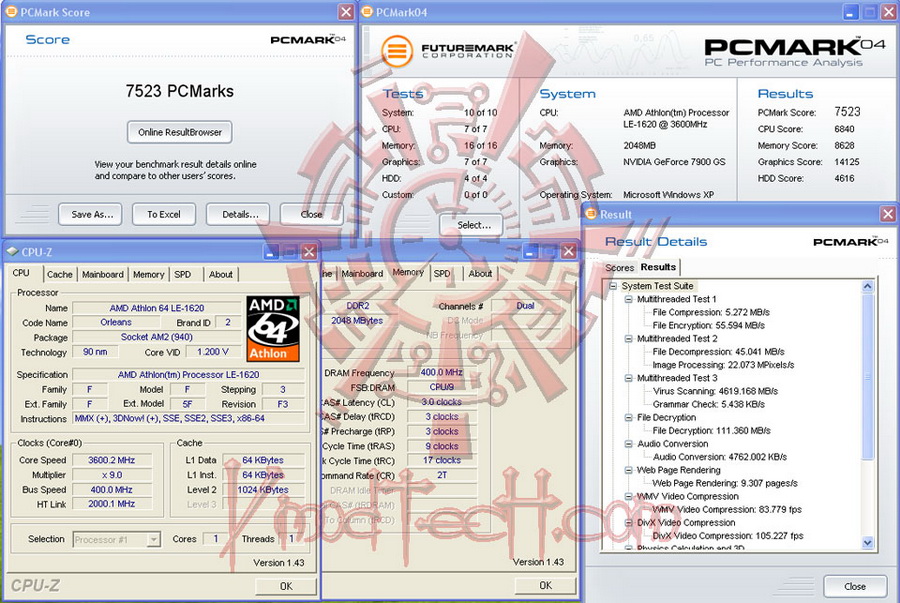Close the PCMark Score window
The image size is (900, 603).
pos(346,12)
